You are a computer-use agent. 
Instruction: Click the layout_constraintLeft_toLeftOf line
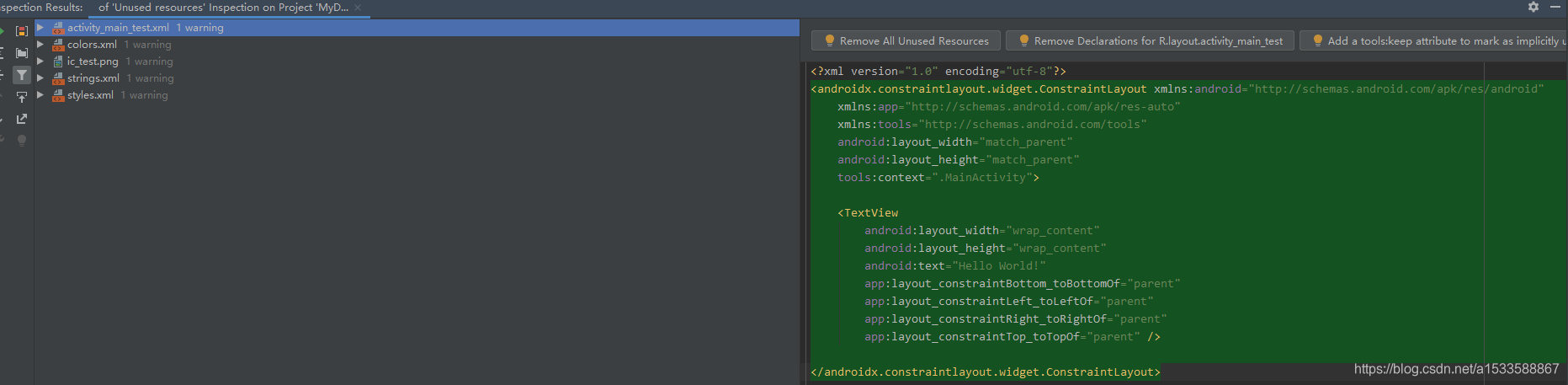(1008, 302)
